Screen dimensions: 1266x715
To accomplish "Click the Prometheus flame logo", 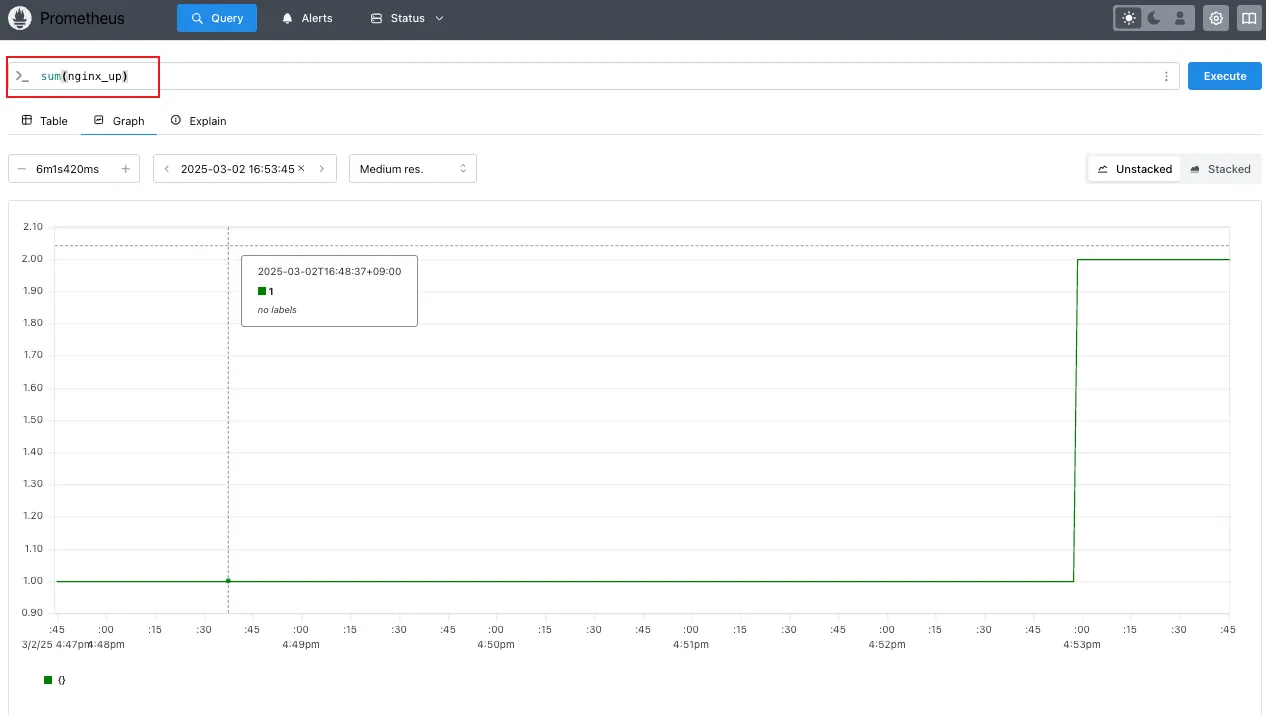I will (20, 18).
